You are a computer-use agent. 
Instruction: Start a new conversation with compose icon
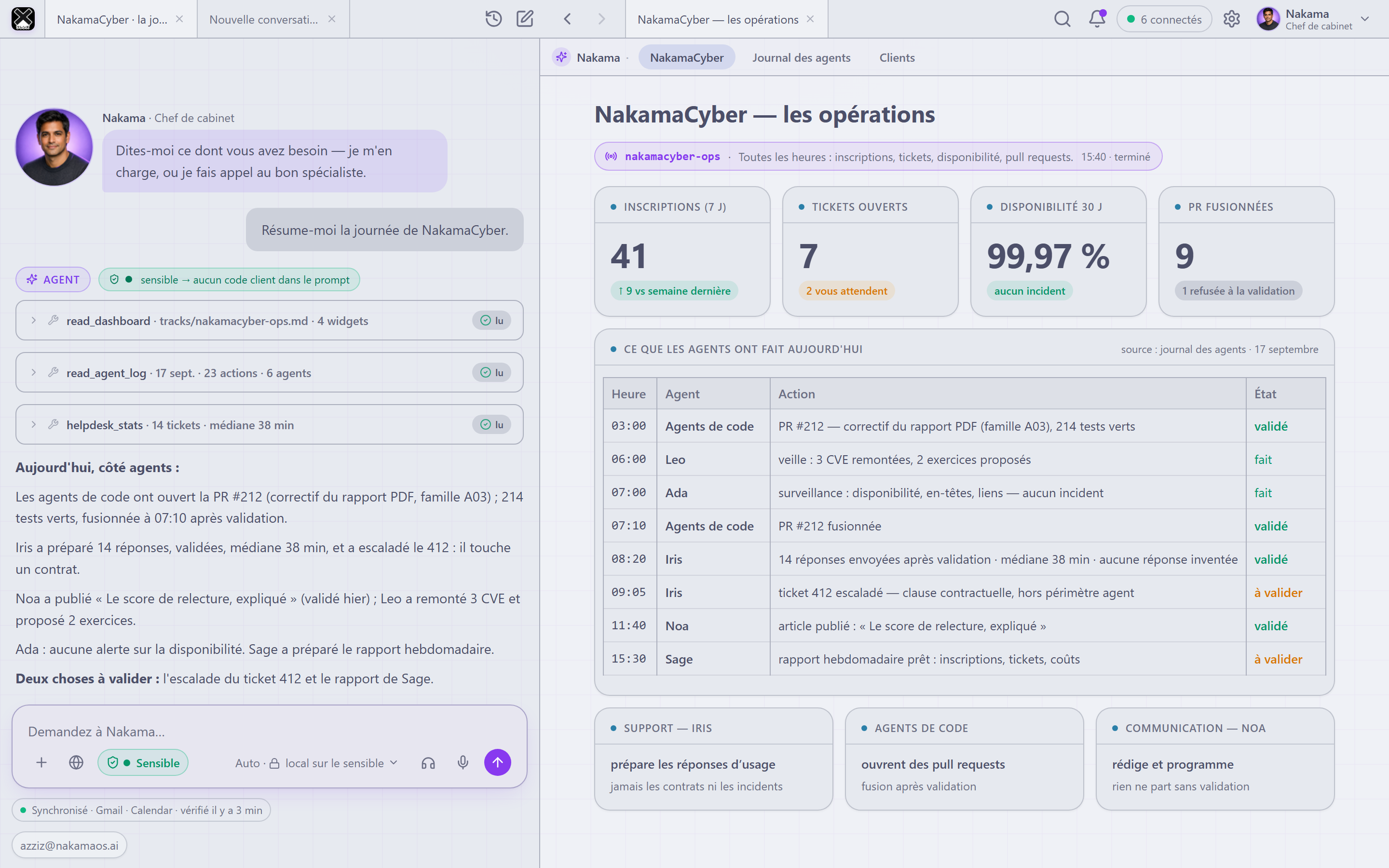point(525,19)
